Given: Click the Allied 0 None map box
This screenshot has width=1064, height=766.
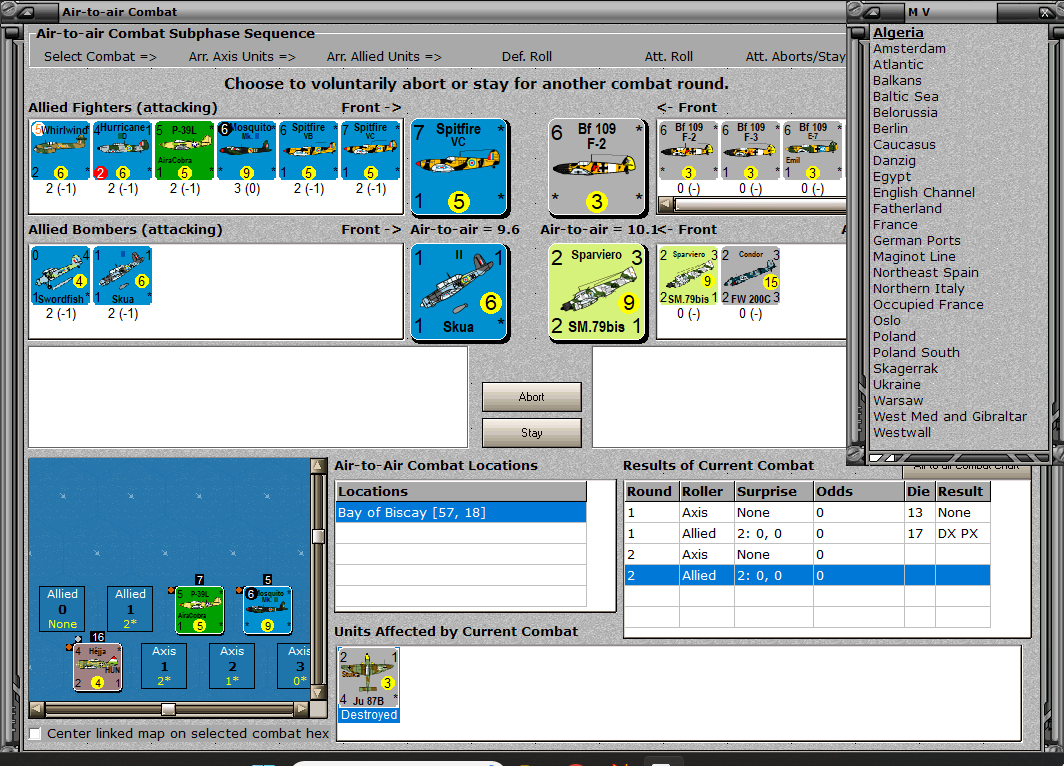Looking at the screenshot, I should click(x=62, y=609).
